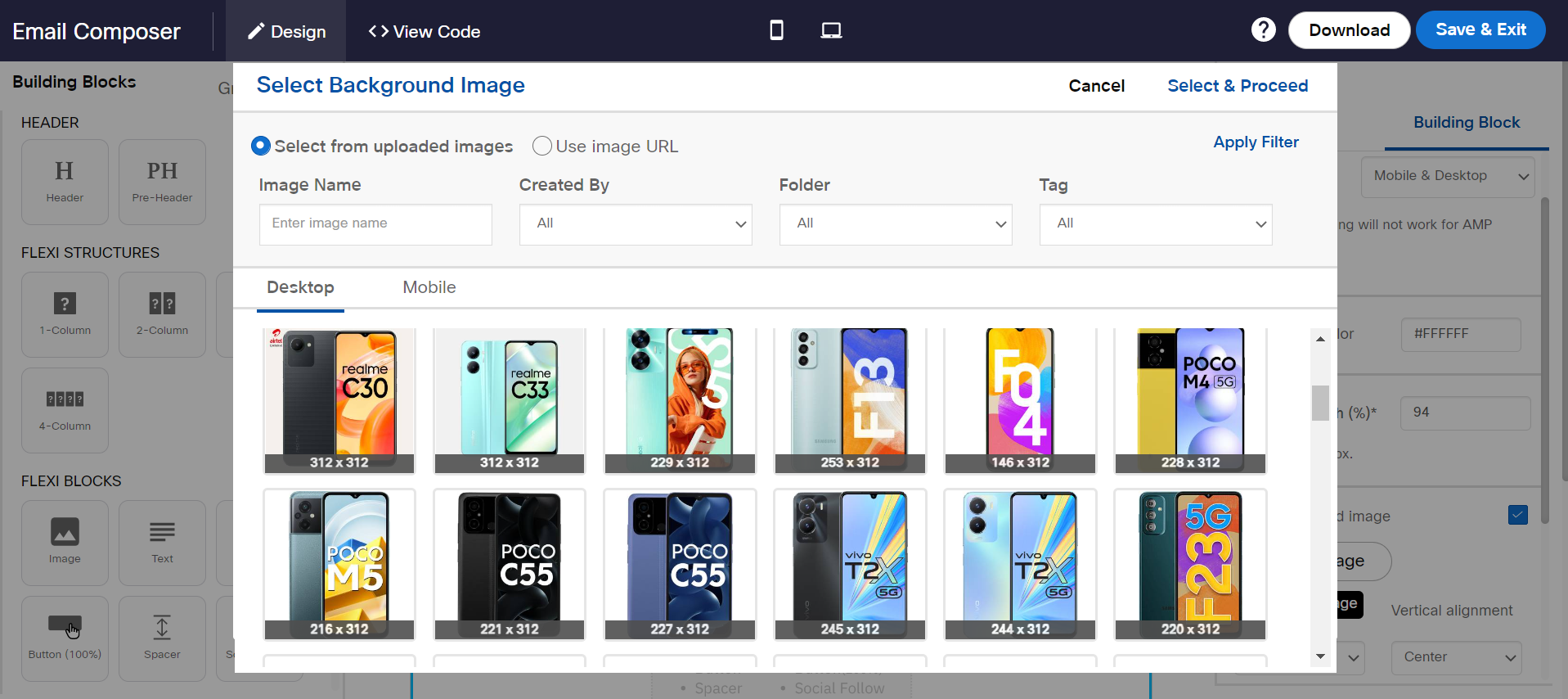
Task: Select the 229 x 312 orange jacket thumbnail
Action: [x=680, y=399]
